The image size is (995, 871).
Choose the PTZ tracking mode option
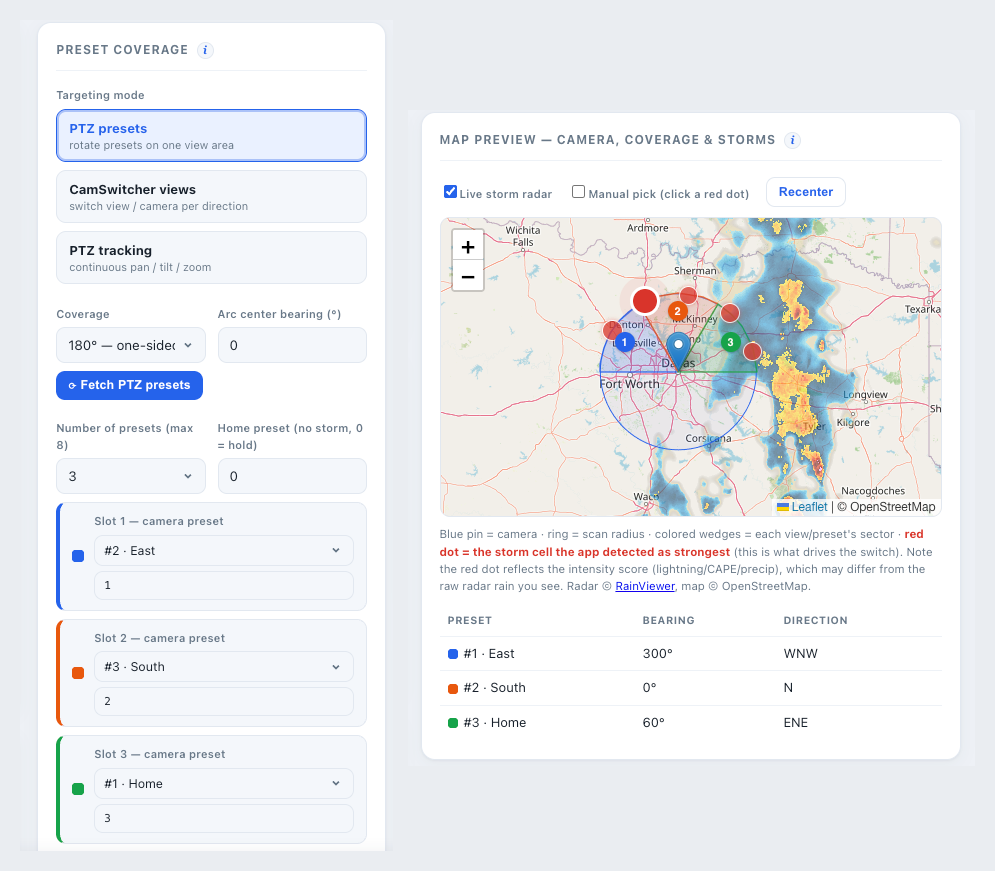(x=211, y=258)
